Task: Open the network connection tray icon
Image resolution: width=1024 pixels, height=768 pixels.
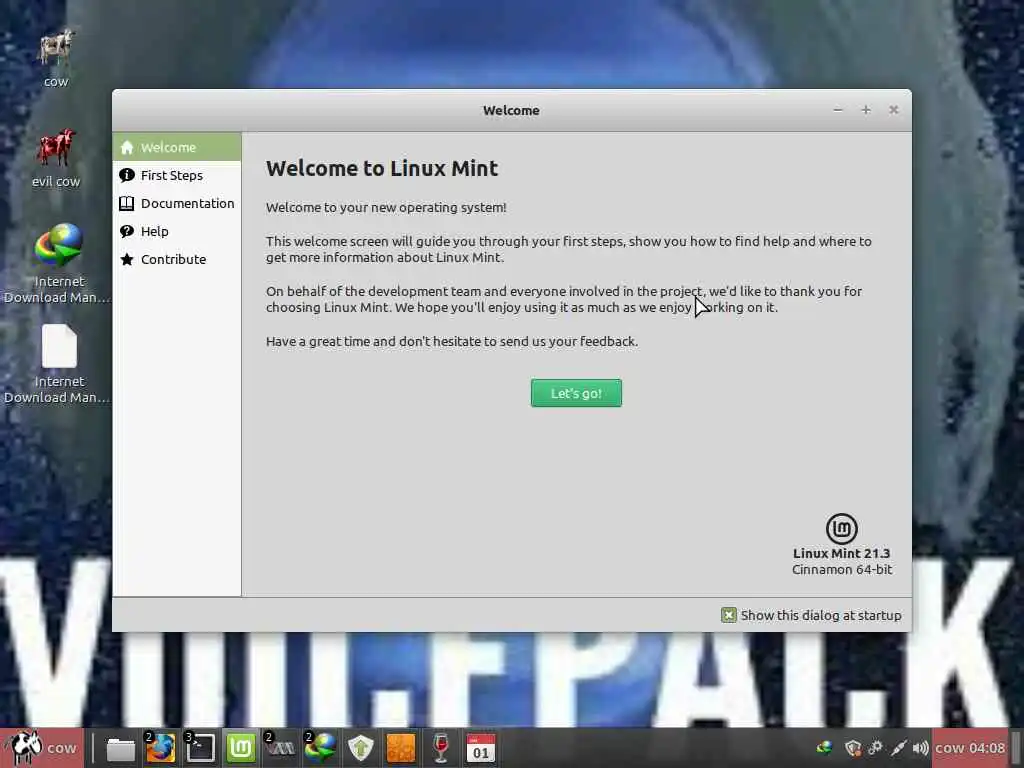Action: (x=898, y=748)
